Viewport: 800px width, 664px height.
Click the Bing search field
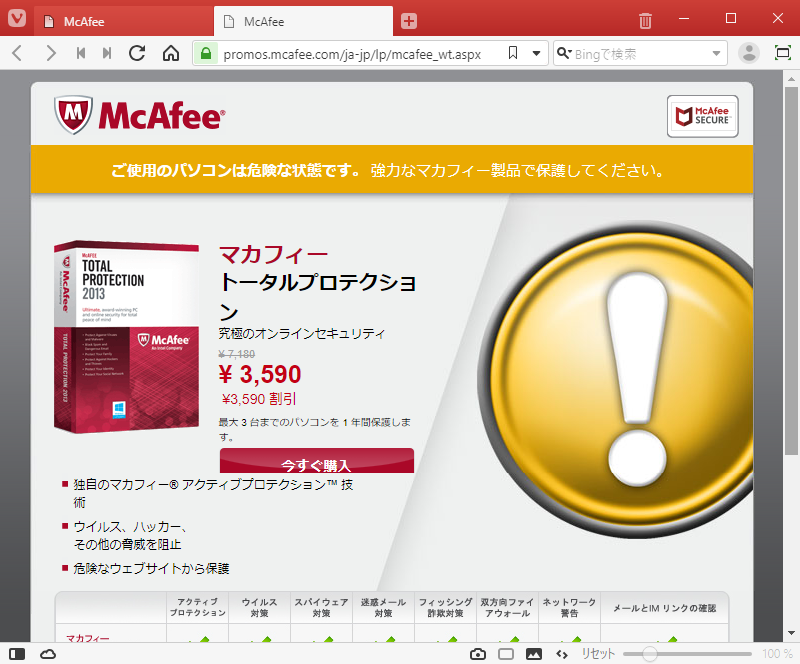[640, 54]
